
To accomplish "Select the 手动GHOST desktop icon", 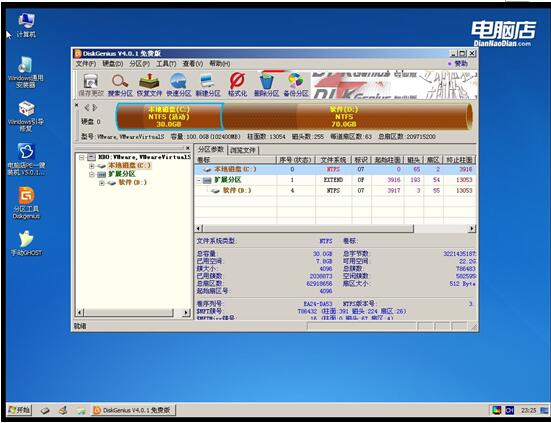I will [26, 243].
